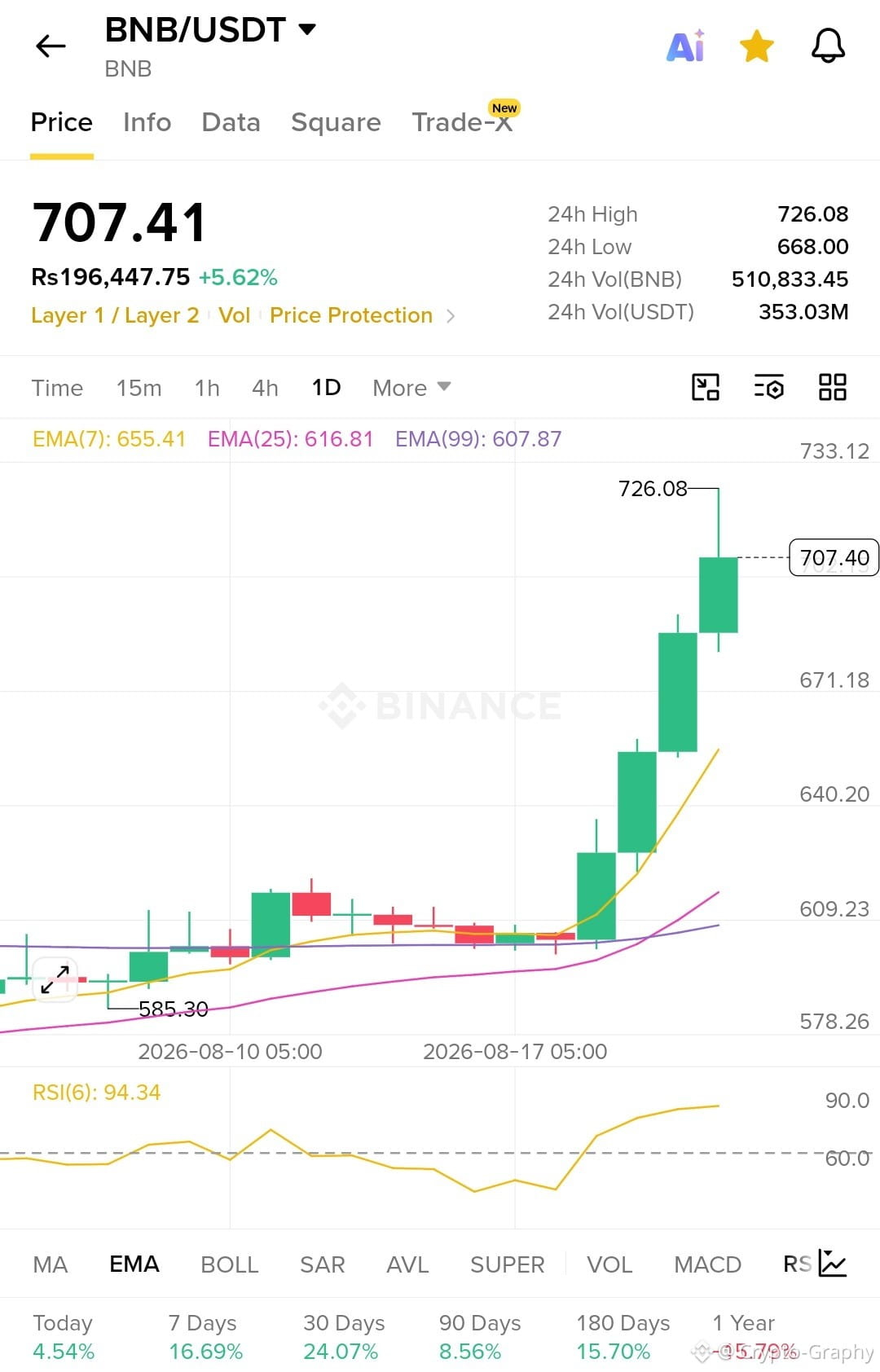This screenshot has height=1372, width=880.
Task: Toggle the EMA indicator
Action: click(x=134, y=1264)
